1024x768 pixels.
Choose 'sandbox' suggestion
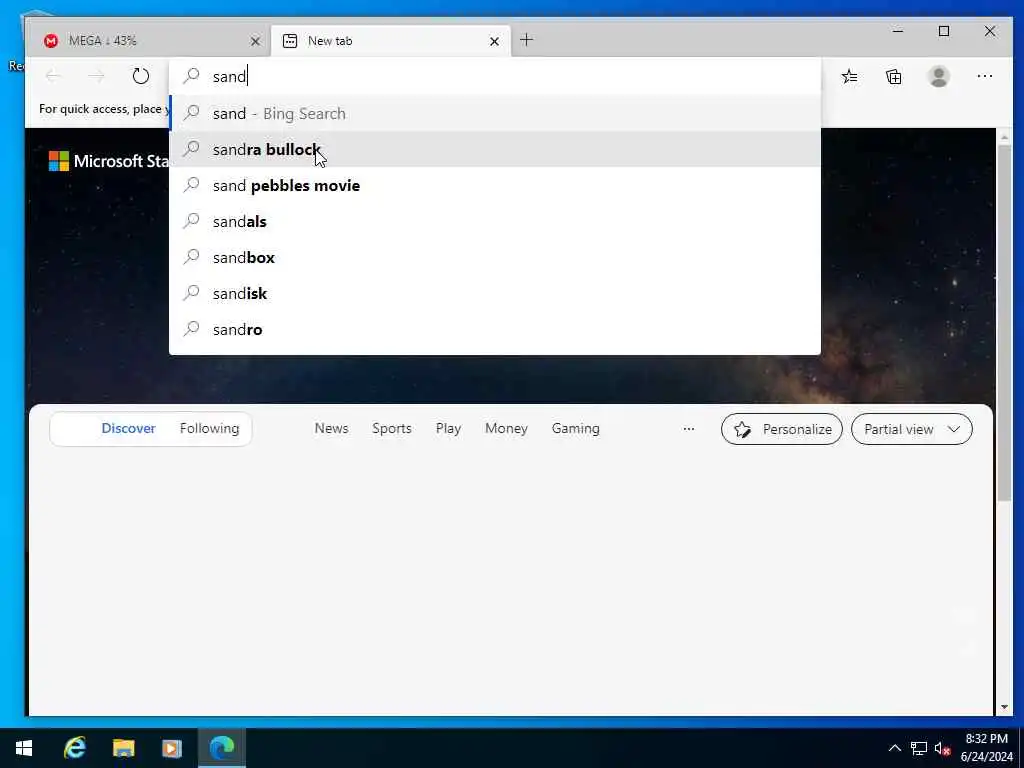[494, 257]
